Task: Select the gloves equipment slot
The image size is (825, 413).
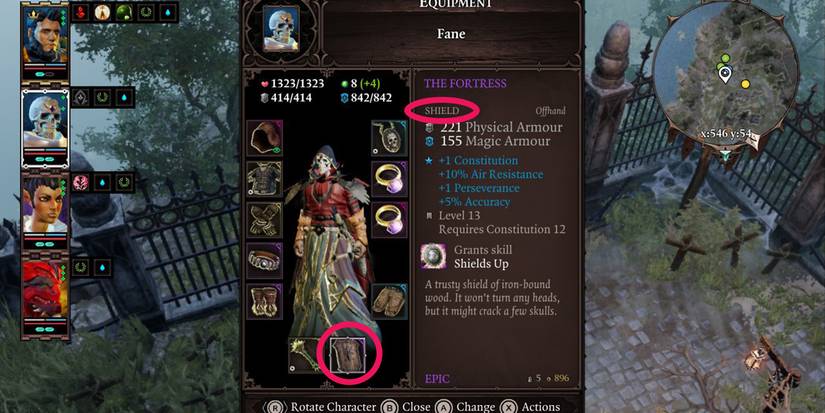Action: pos(265,220)
